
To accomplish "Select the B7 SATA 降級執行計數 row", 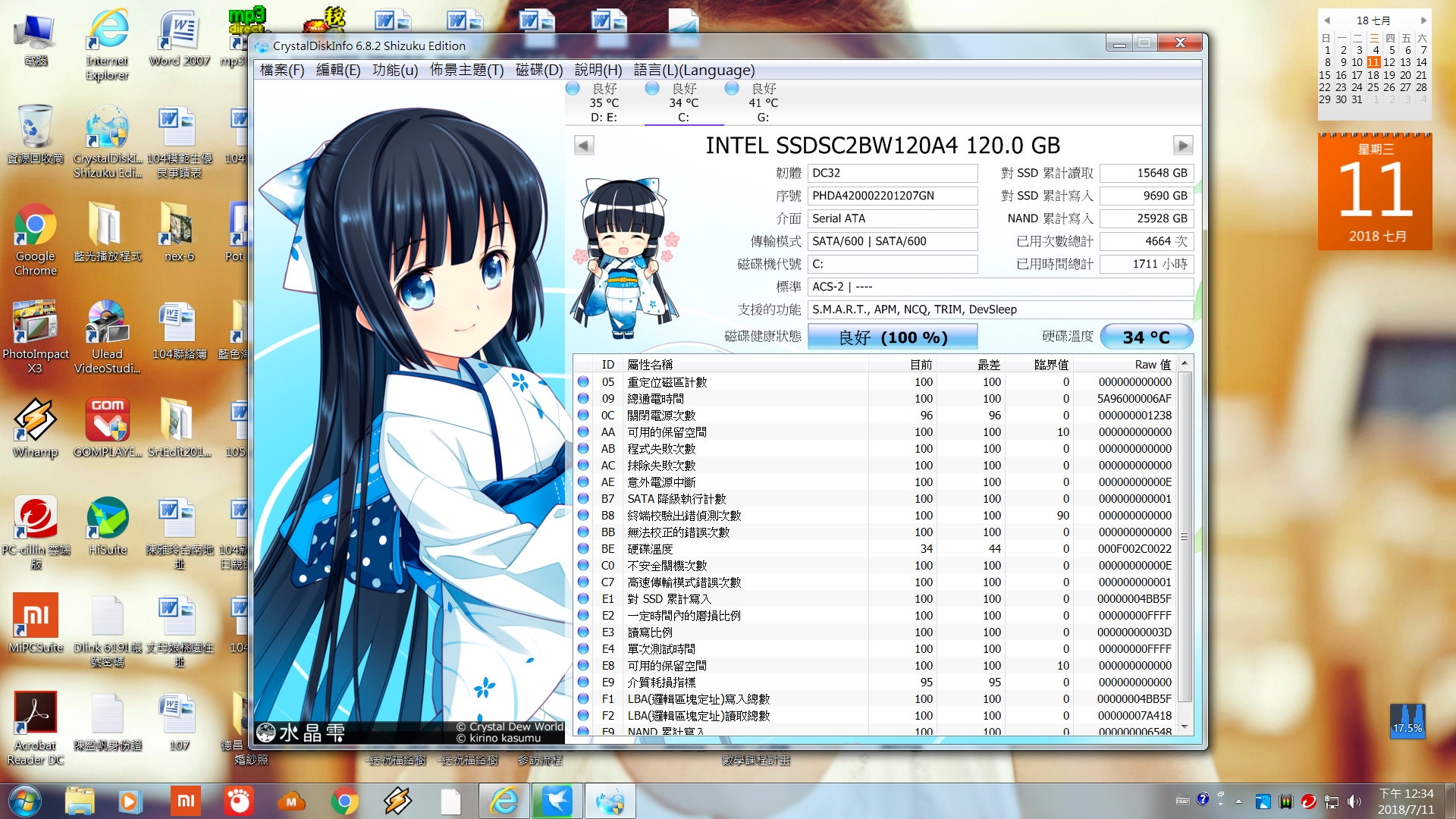I will coord(874,498).
